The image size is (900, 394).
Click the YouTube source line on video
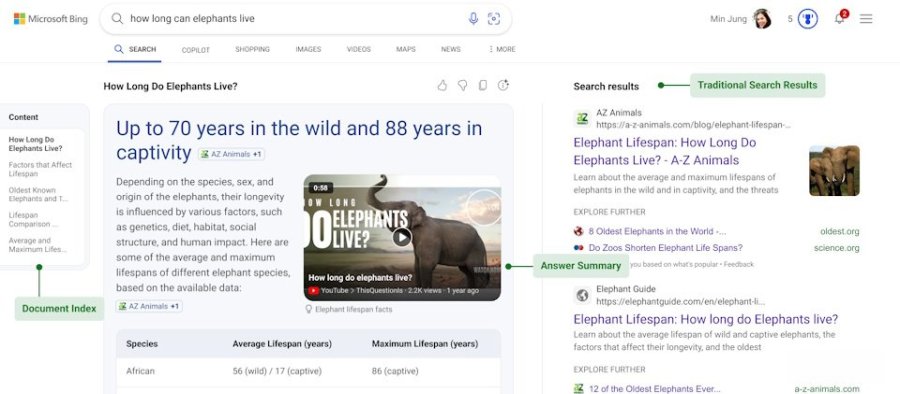click(394, 291)
